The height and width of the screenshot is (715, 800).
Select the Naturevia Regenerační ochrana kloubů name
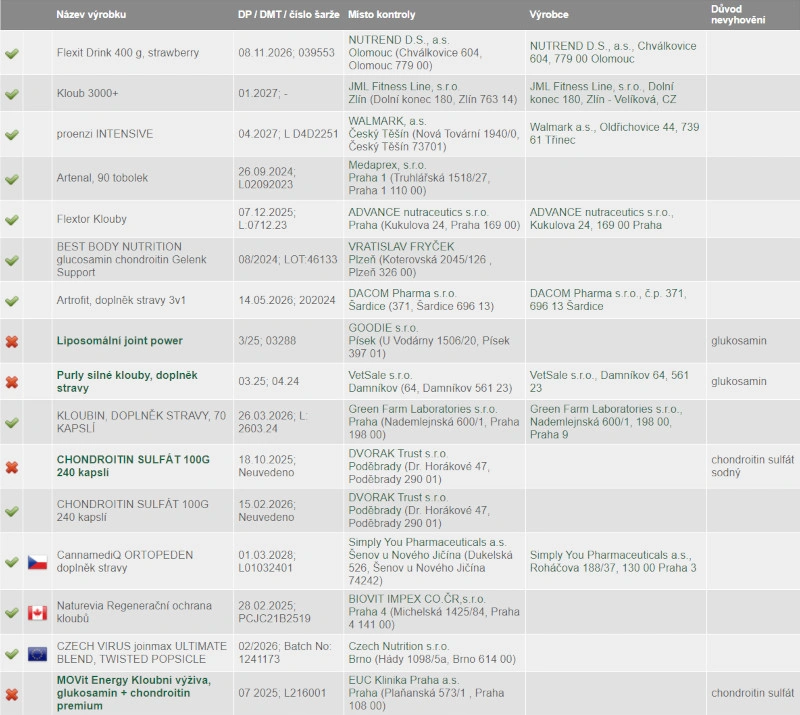pyautogui.click(x=134, y=612)
